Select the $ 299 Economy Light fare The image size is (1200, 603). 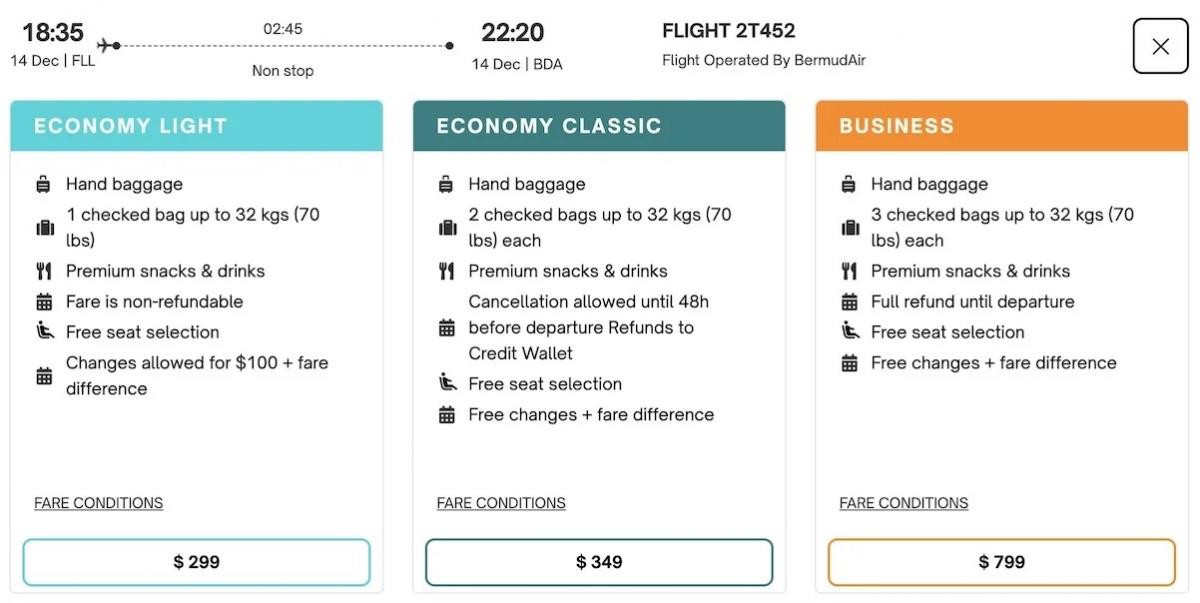(197, 562)
